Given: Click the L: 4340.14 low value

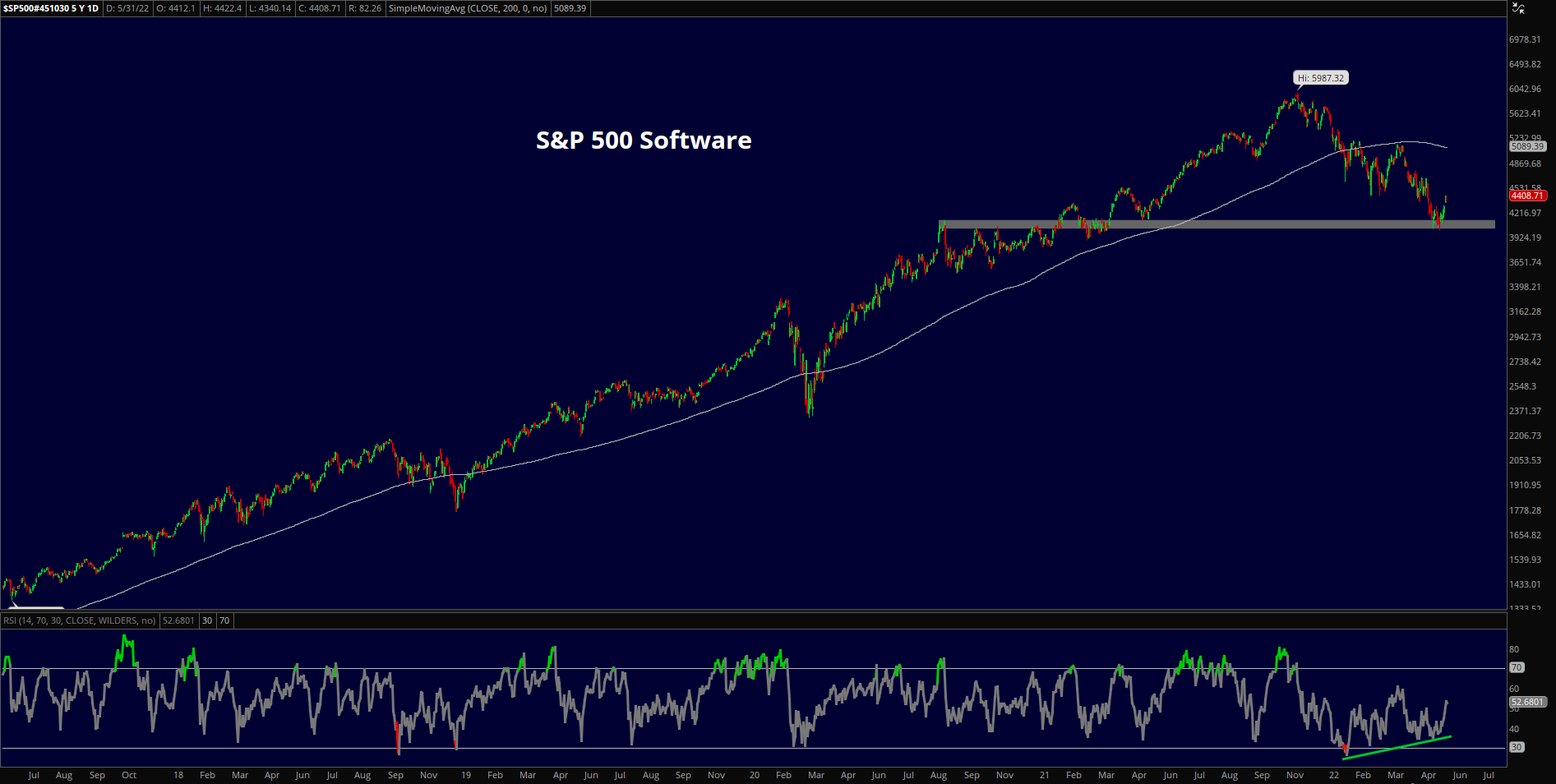Looking at the screenshot, I should click(270, 8).
